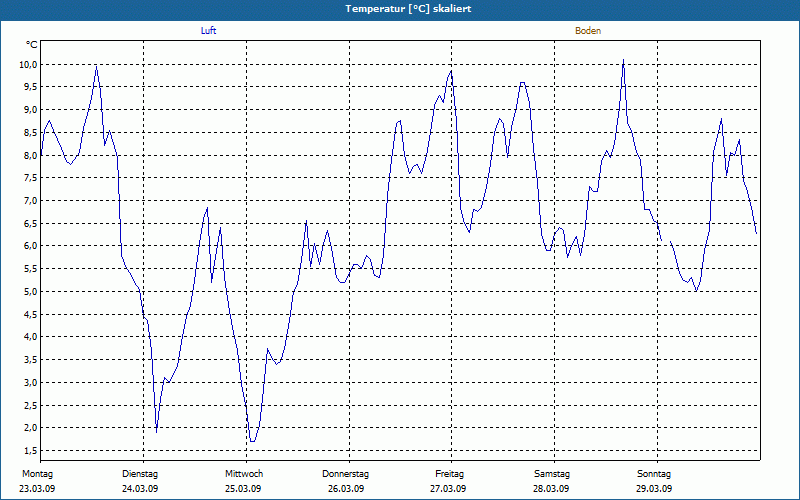Click the 'Dienstag' day label
The image size is (800, 500).
[140, 474]
